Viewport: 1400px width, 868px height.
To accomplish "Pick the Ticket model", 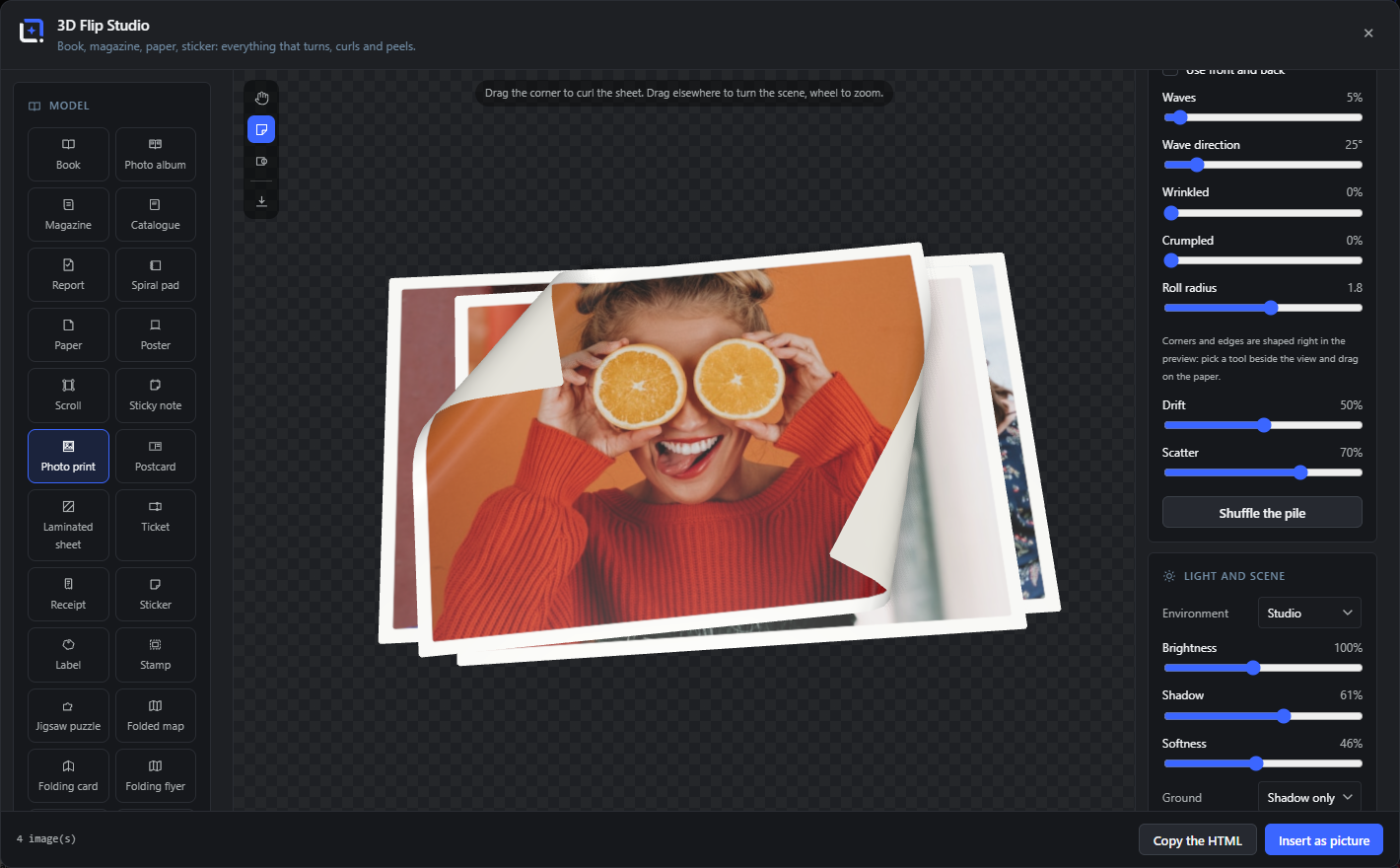I will 156,526.
